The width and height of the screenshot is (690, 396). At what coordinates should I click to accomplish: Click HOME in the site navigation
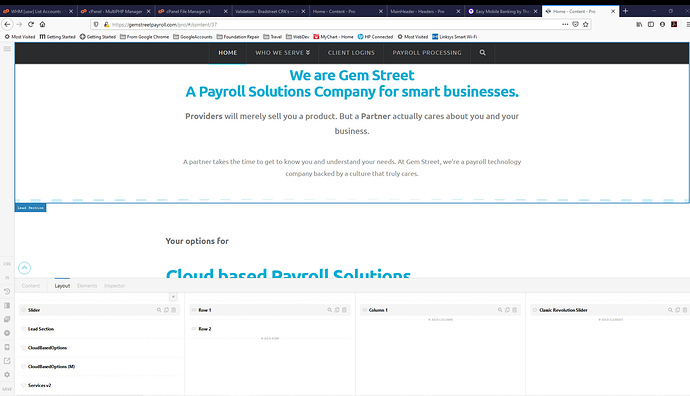[x=228, y=52]
